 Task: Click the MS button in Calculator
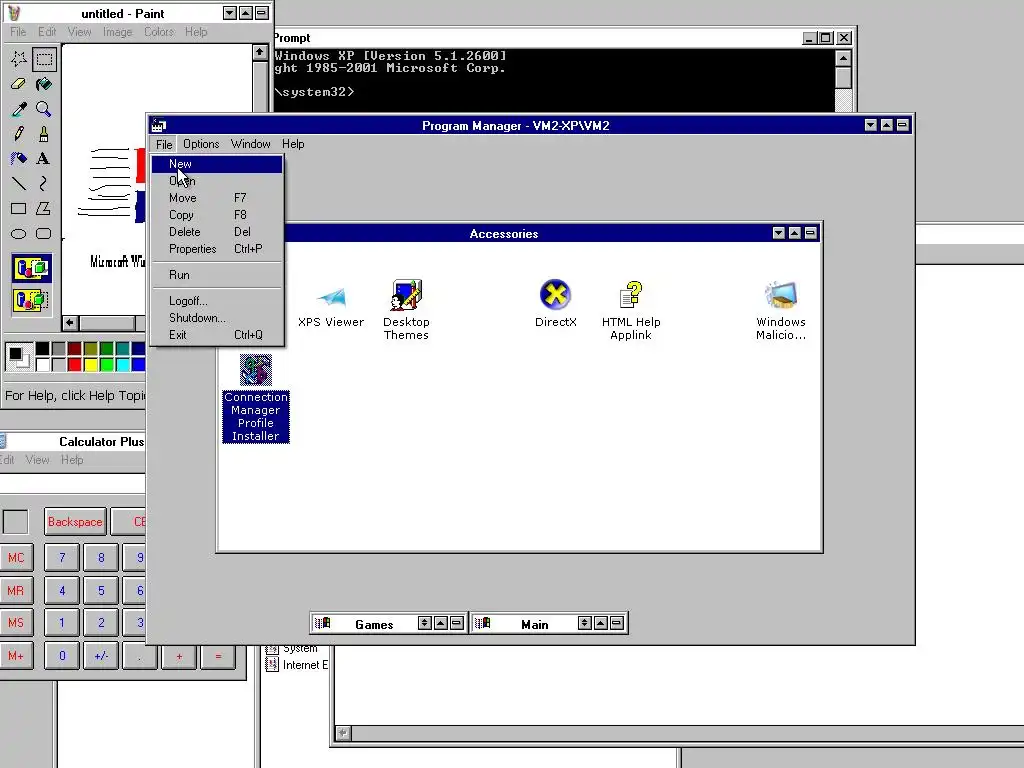16,623
